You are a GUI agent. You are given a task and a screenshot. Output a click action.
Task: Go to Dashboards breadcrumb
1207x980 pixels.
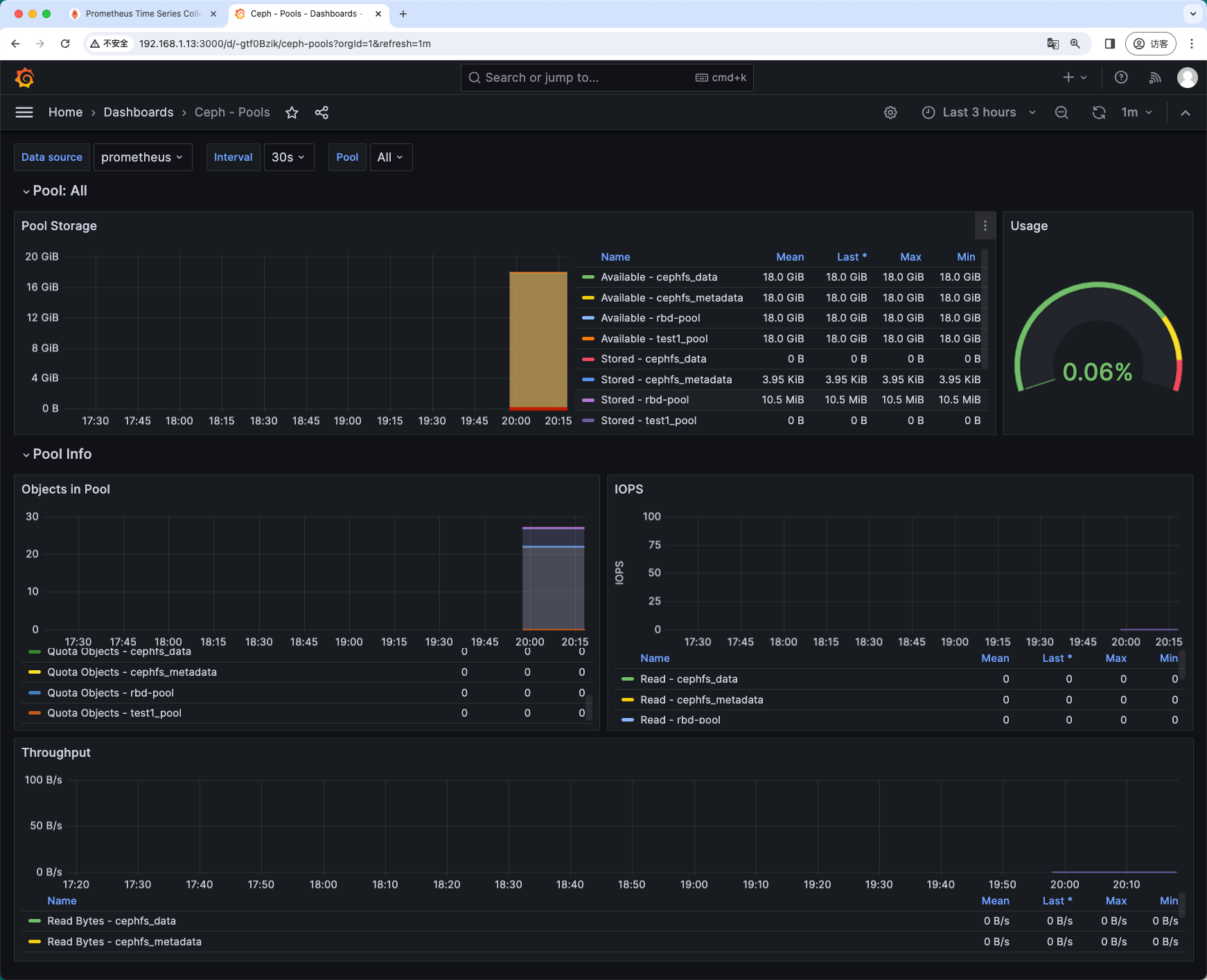point(139,112)
